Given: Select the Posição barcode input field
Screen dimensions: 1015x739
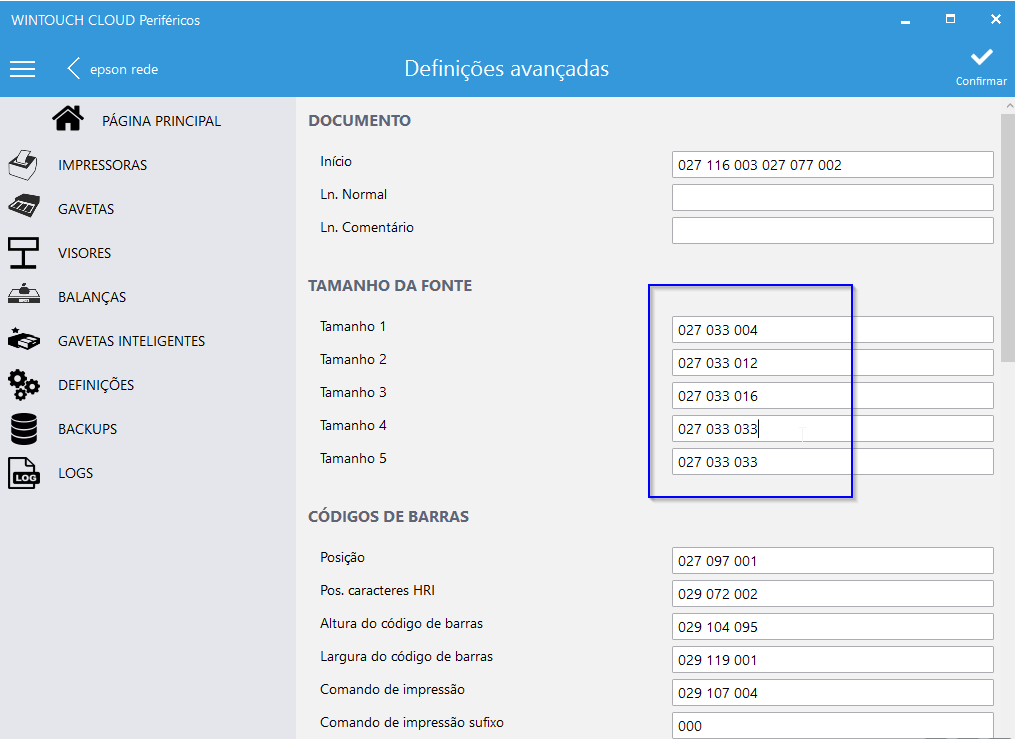Looking at the screenshot, I should click(x=832, y=561).
